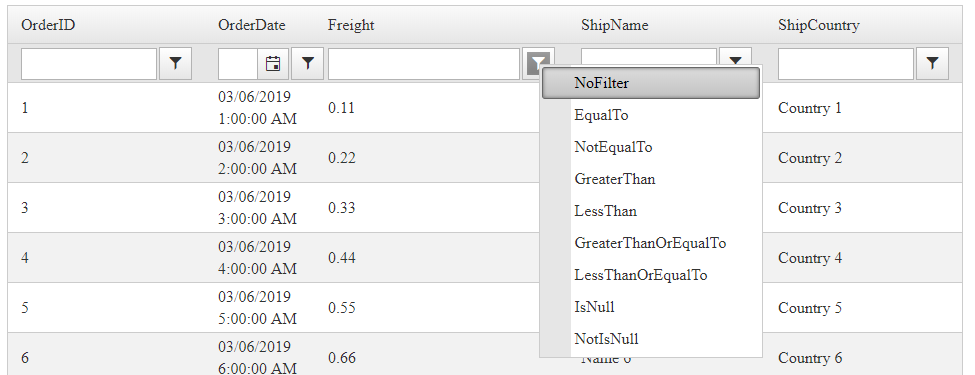975x375 pixels.
Task: Focus the ShipCountry filter text box
Action: click(x=846, y=63)
